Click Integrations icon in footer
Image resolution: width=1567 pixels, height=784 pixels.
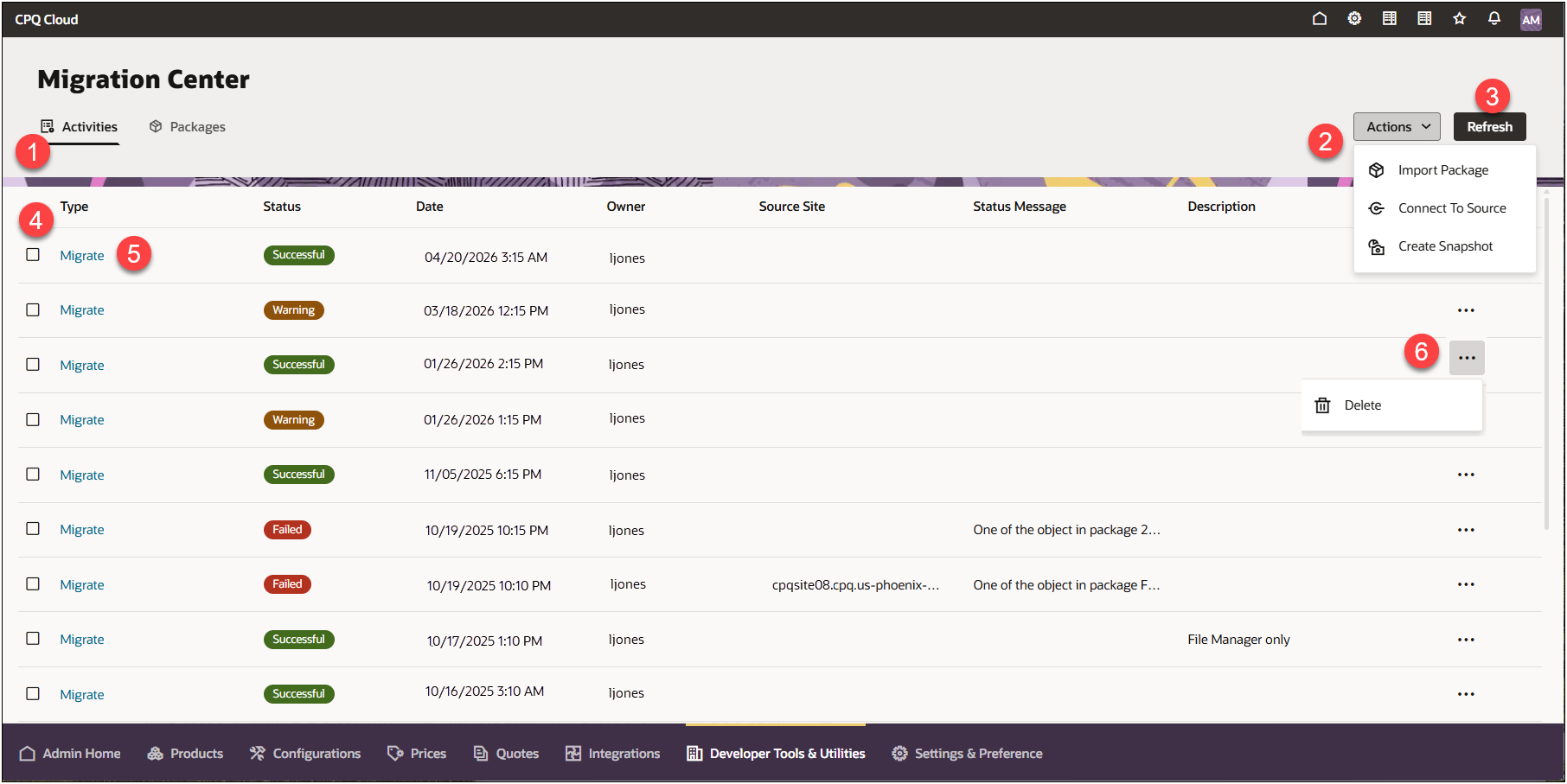click(x=573, y=754)
